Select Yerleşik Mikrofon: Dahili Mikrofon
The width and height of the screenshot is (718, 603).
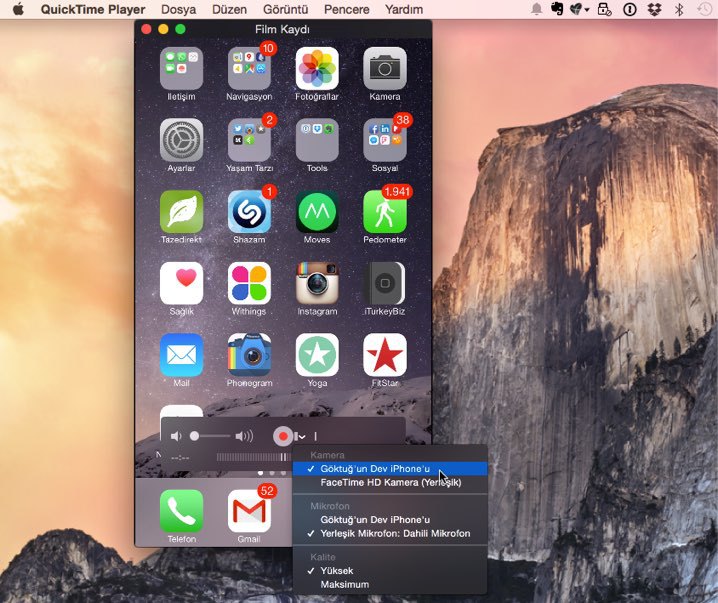point(390,533)
